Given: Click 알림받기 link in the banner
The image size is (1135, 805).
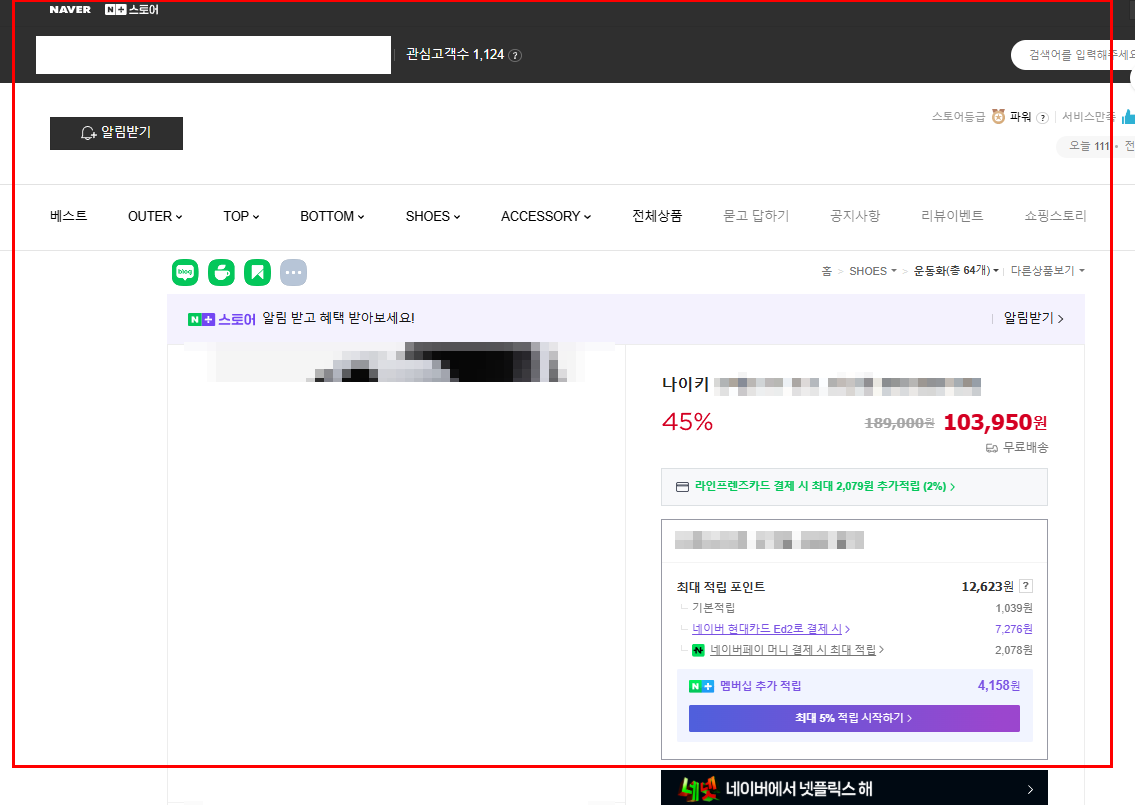Looking at the screenshot, I should (1034, 319).
